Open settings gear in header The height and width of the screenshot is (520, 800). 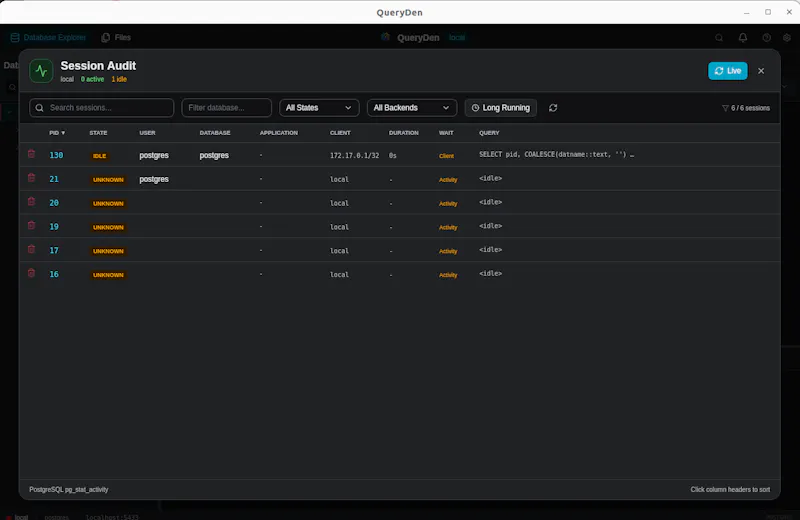coord(787,38)
